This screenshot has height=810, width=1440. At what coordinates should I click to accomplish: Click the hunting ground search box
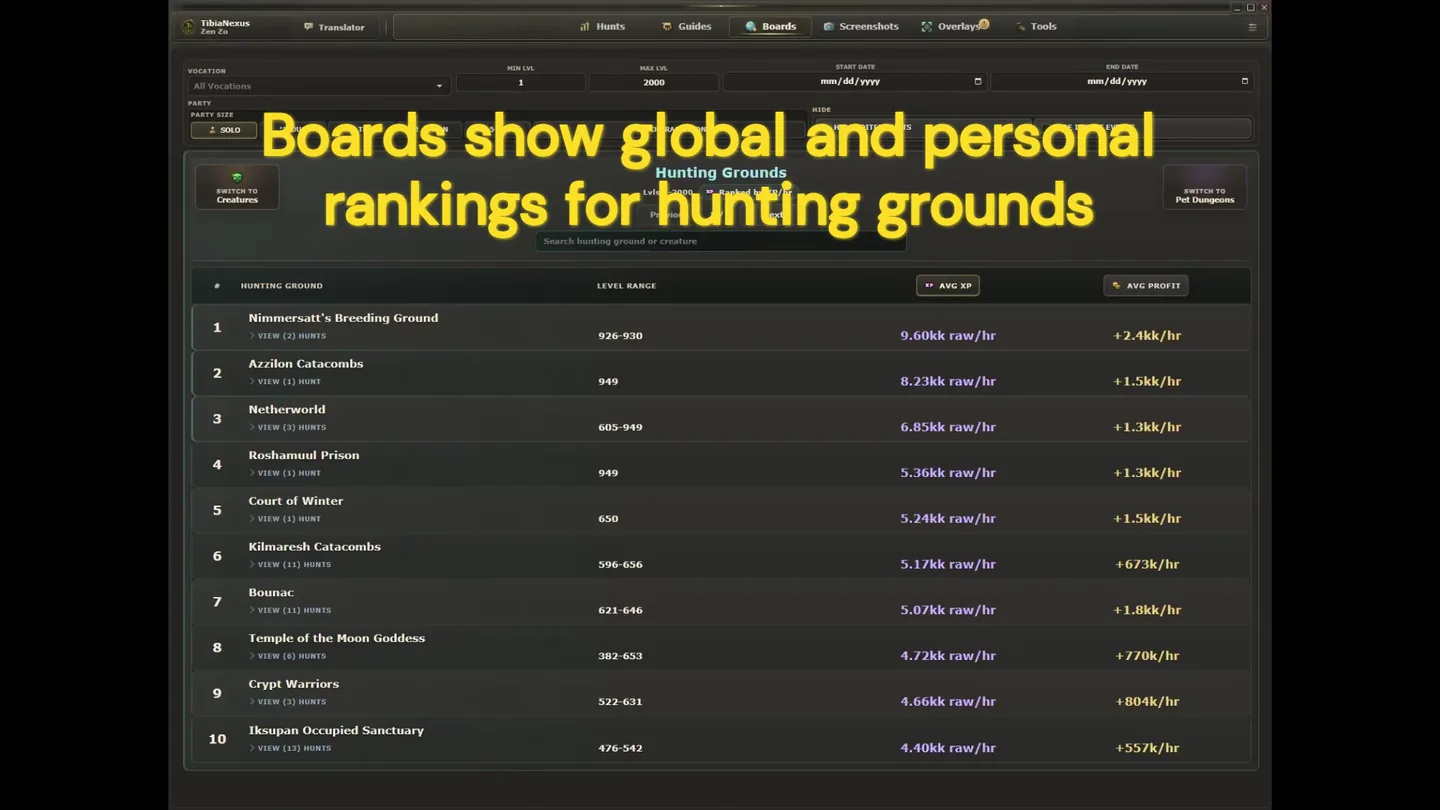tap(720, 241)
